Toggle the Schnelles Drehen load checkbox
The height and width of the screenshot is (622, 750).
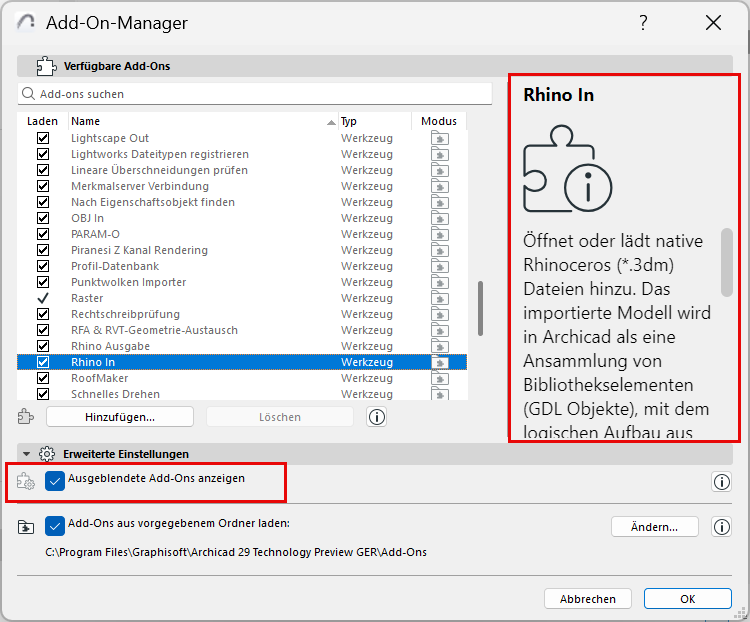point(43,394)
